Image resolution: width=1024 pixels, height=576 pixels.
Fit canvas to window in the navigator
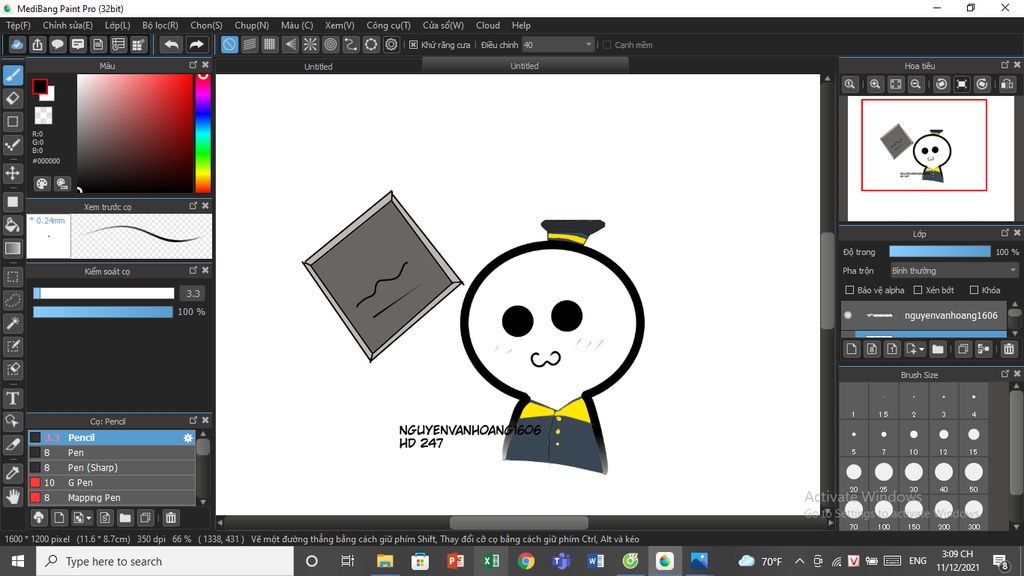(895, 84)
